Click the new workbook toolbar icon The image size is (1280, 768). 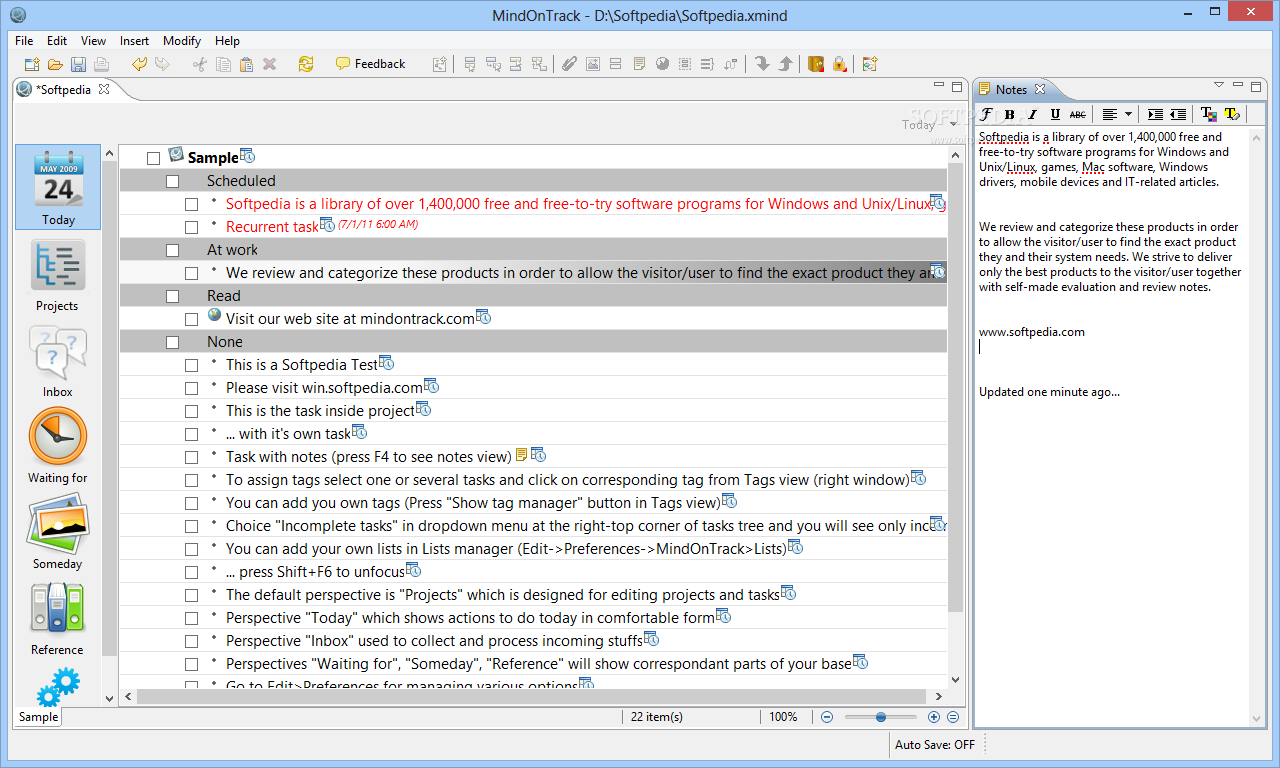click(x=32, y=64)
